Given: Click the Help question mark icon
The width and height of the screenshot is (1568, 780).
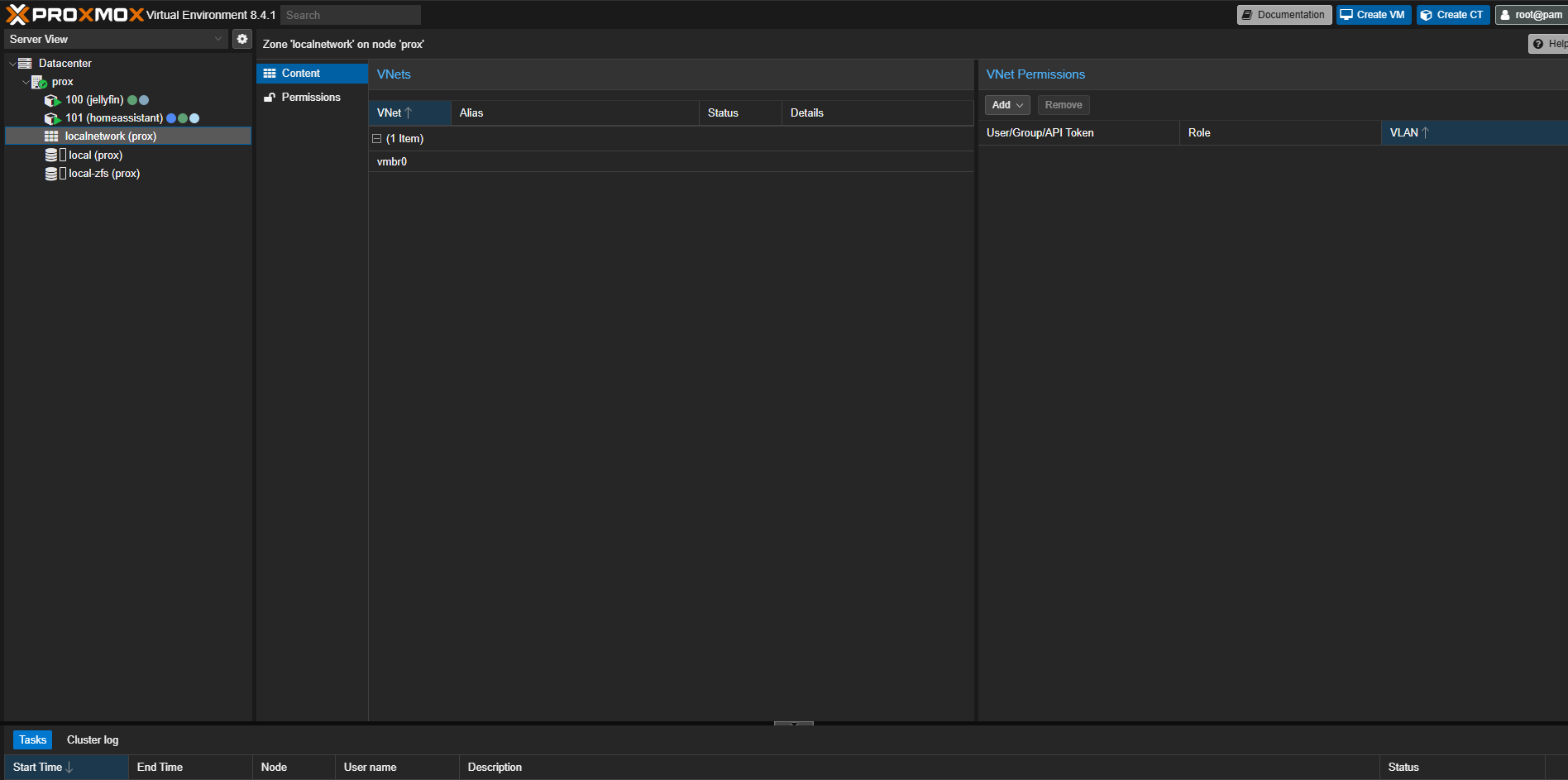Looking at the screenshot, I should coord(1538,44).
